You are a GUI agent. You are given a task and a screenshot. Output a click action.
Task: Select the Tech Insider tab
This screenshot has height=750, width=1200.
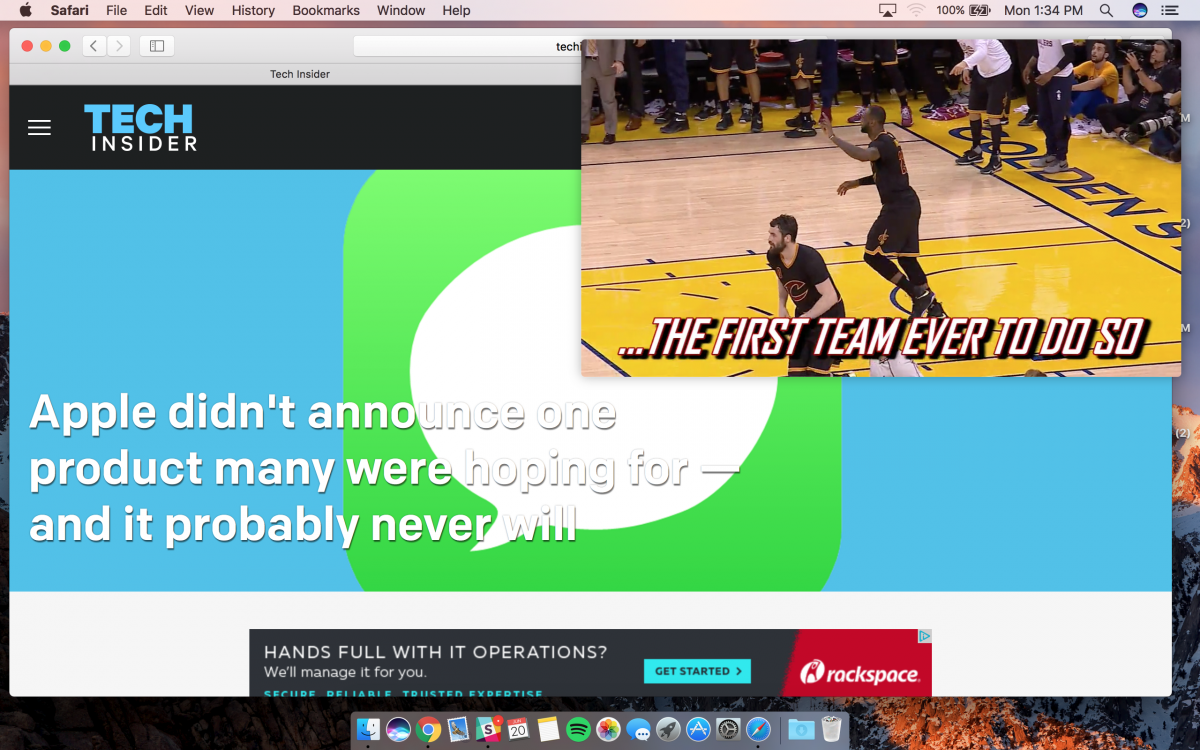299,74
